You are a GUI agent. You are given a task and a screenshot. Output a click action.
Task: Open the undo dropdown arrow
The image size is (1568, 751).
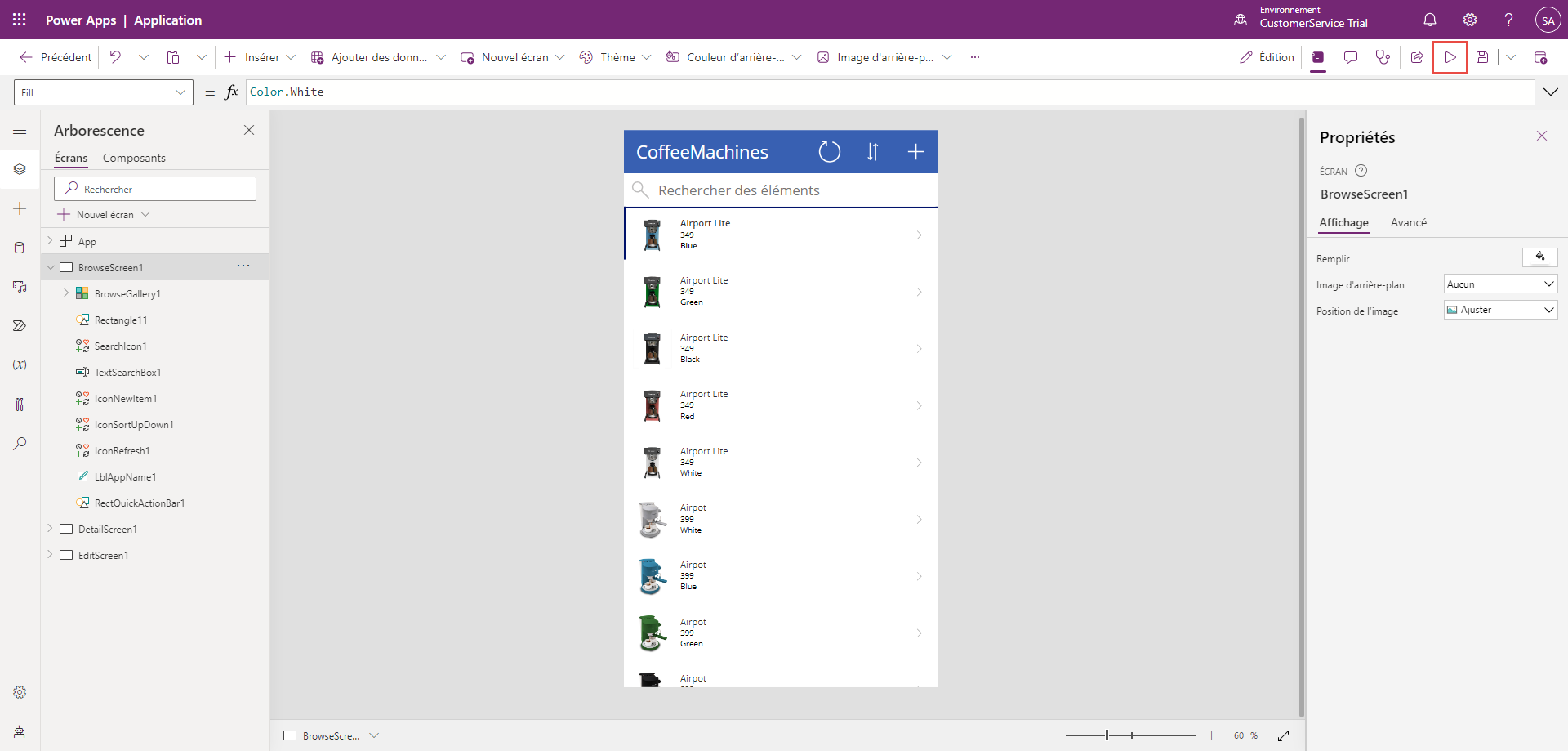coord(144,57)
